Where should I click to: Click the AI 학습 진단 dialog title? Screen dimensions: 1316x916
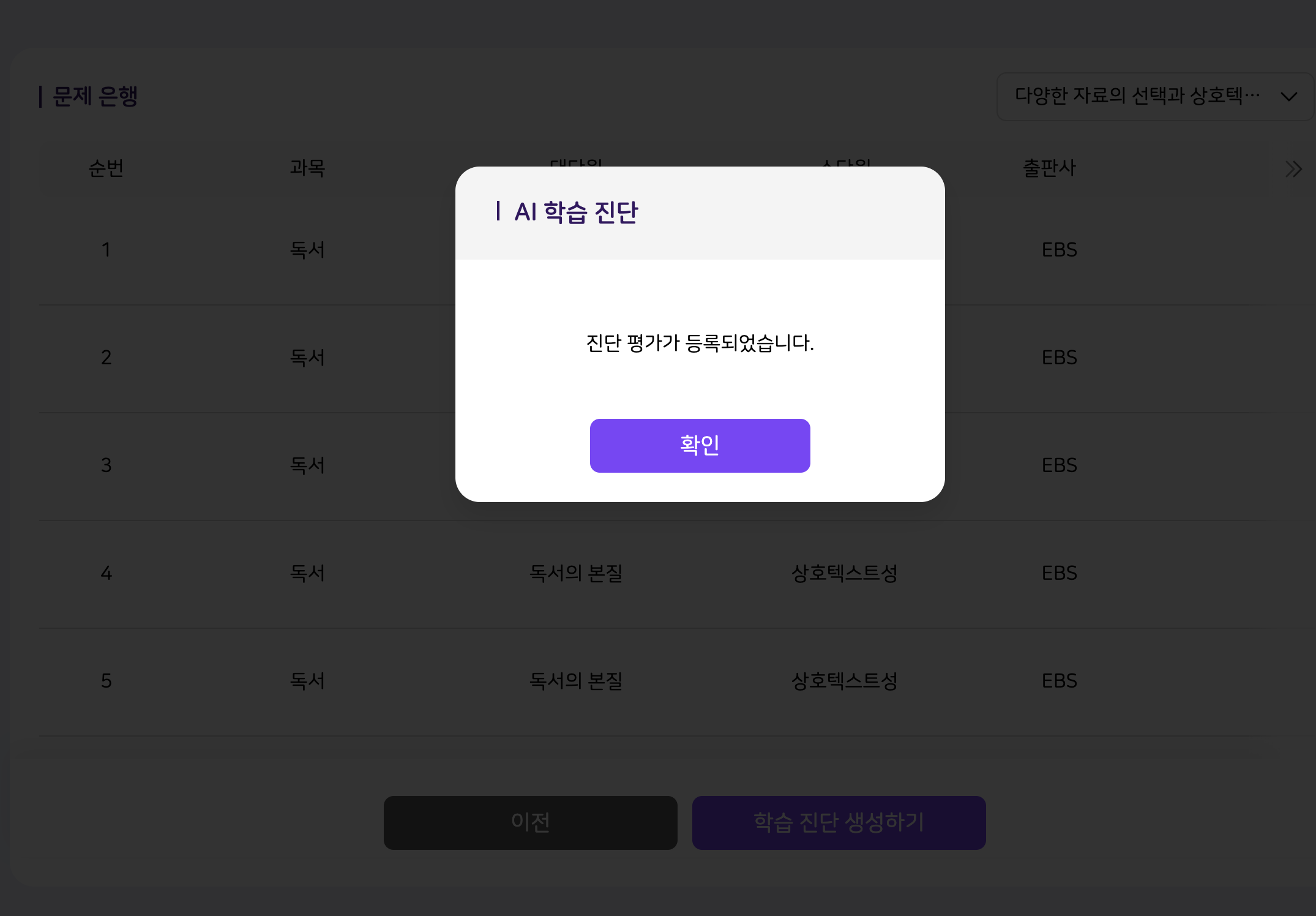pyautogui.click(x=576, y=212)
